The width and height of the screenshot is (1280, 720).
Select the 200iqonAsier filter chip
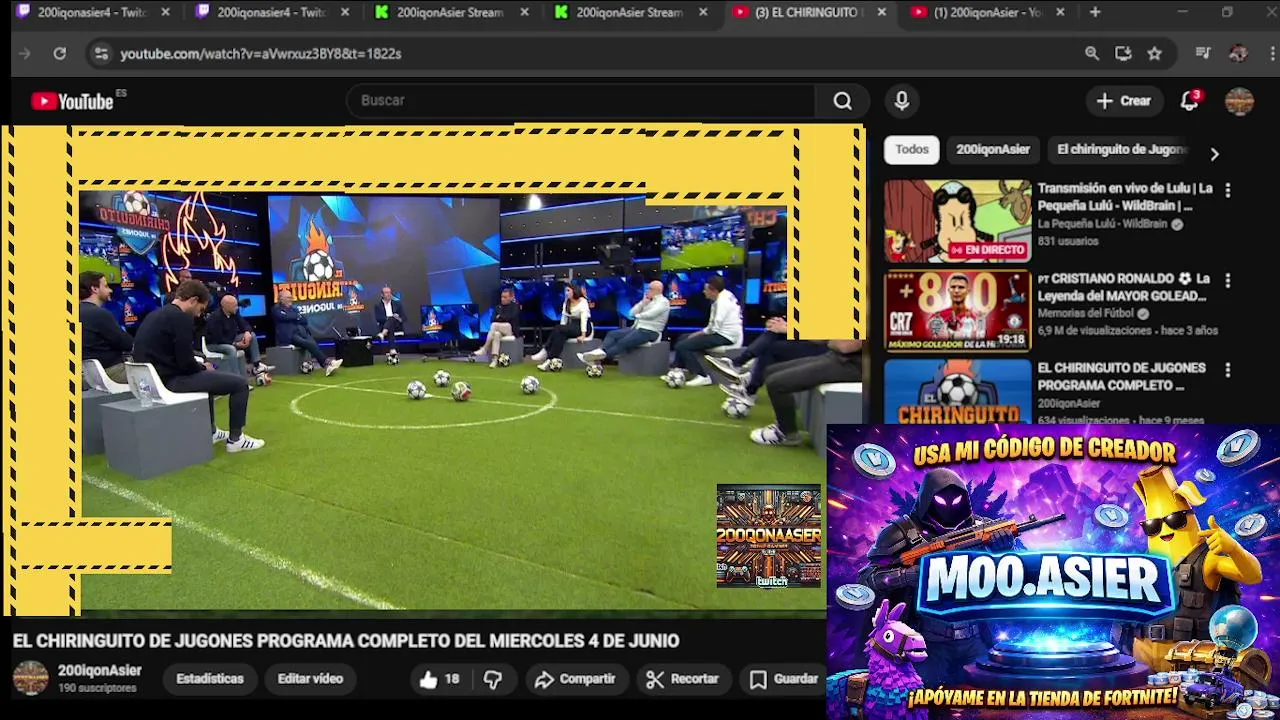coord(992,149)
